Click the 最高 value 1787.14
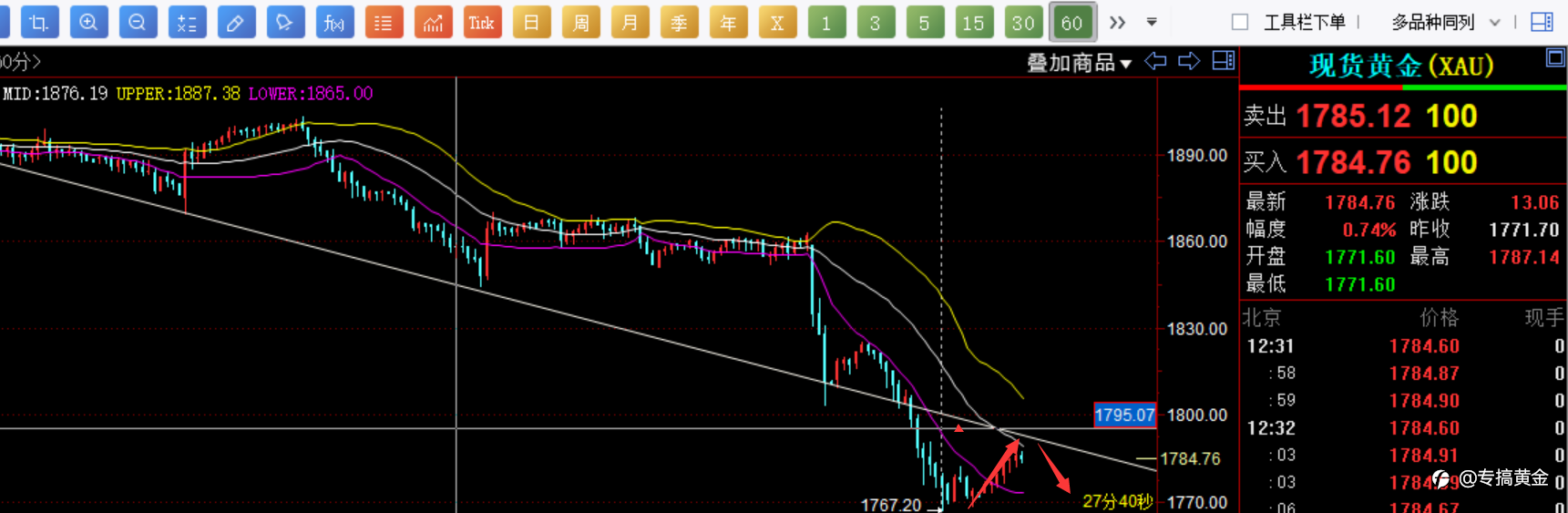 tap(1524, 257)
